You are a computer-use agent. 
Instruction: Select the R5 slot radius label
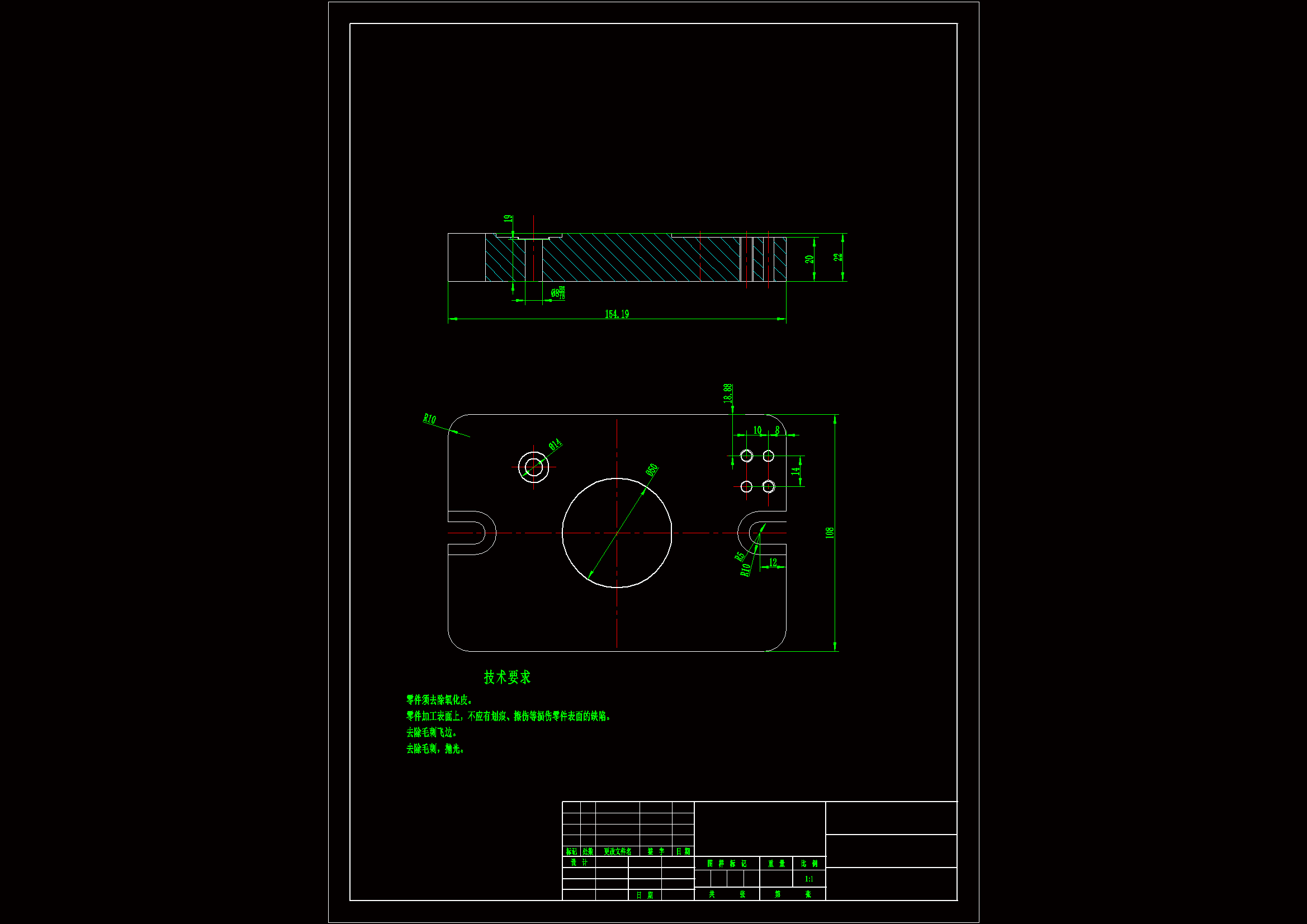pyautogui.click(x=740, y=556)
